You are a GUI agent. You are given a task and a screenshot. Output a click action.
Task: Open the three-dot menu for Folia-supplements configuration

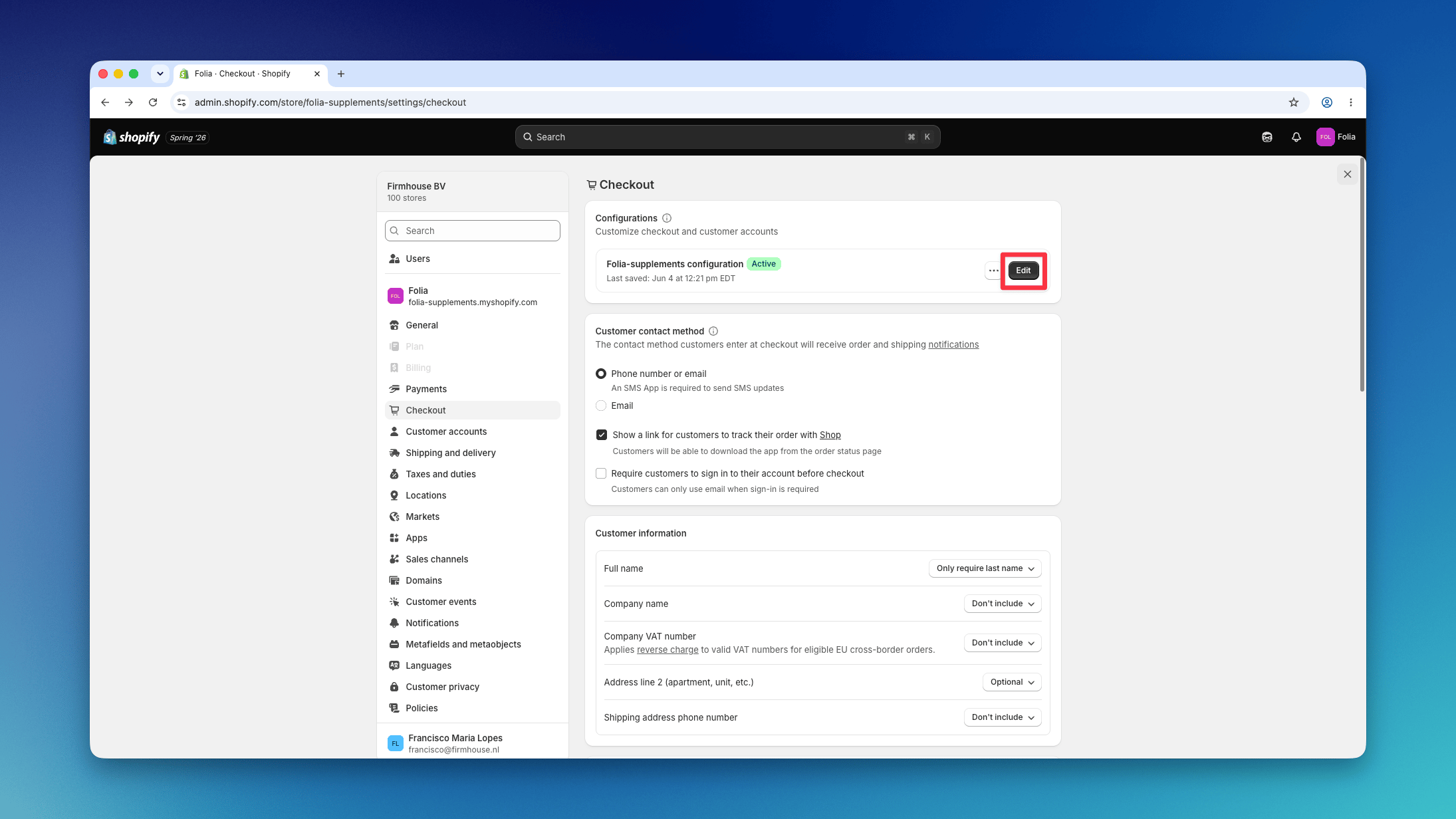pos(993,271)
